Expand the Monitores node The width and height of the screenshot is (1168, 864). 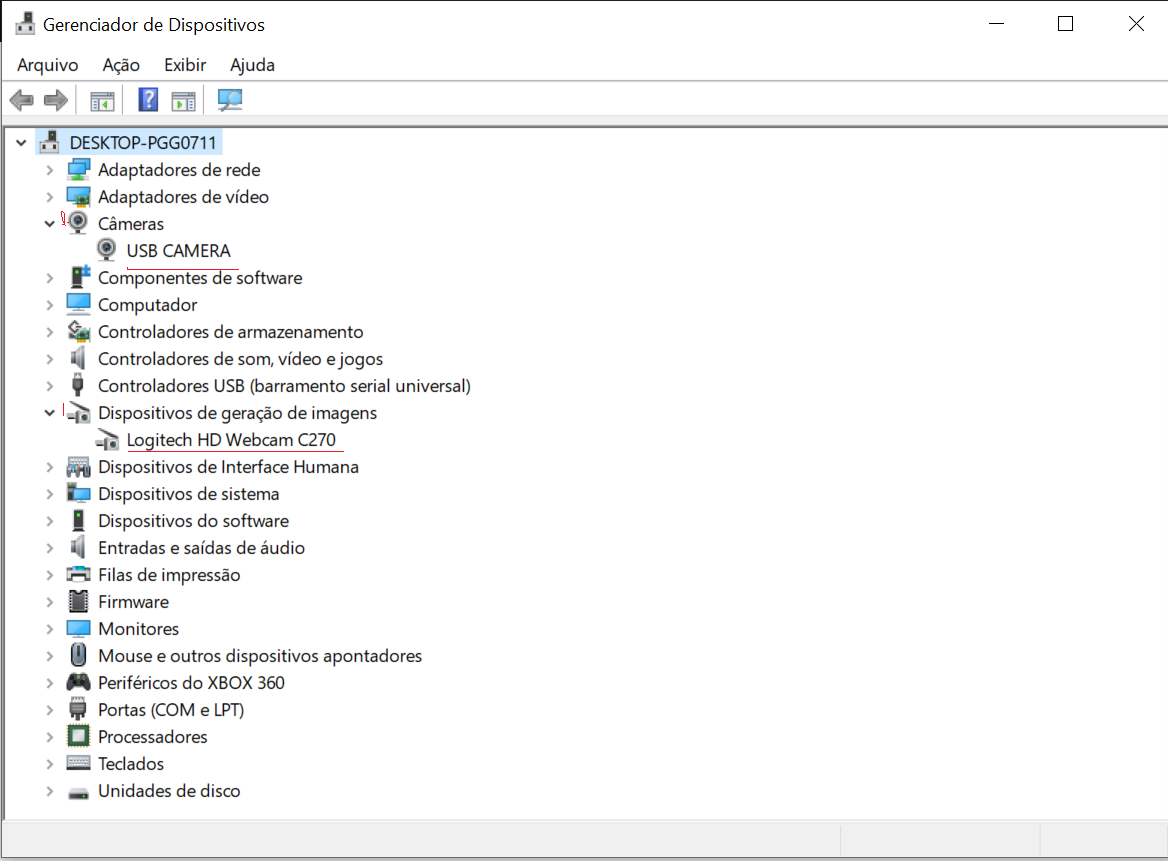click(x=50, y=629)
